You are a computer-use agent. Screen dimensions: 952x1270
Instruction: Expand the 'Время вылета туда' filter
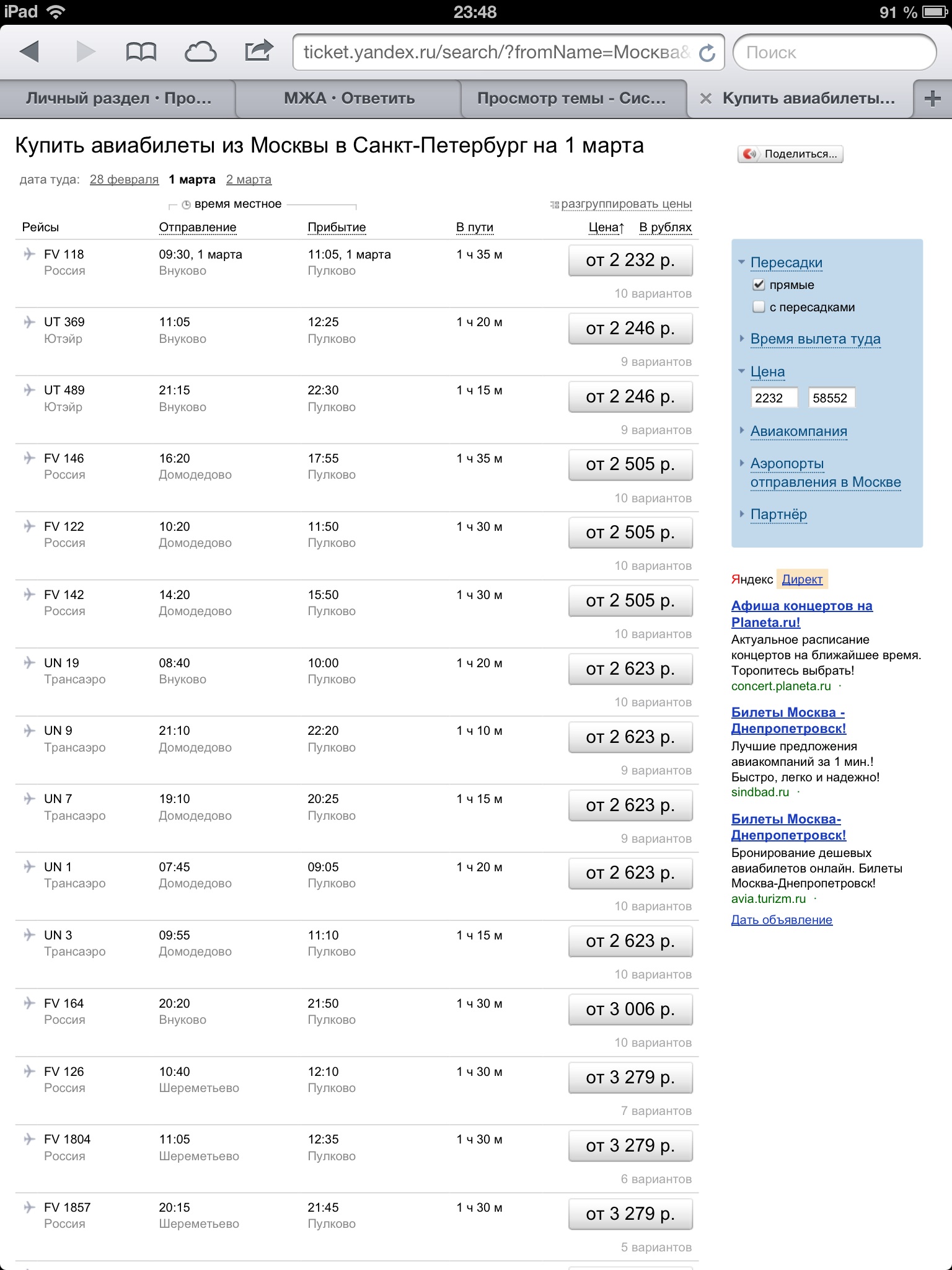coord(814,339)
